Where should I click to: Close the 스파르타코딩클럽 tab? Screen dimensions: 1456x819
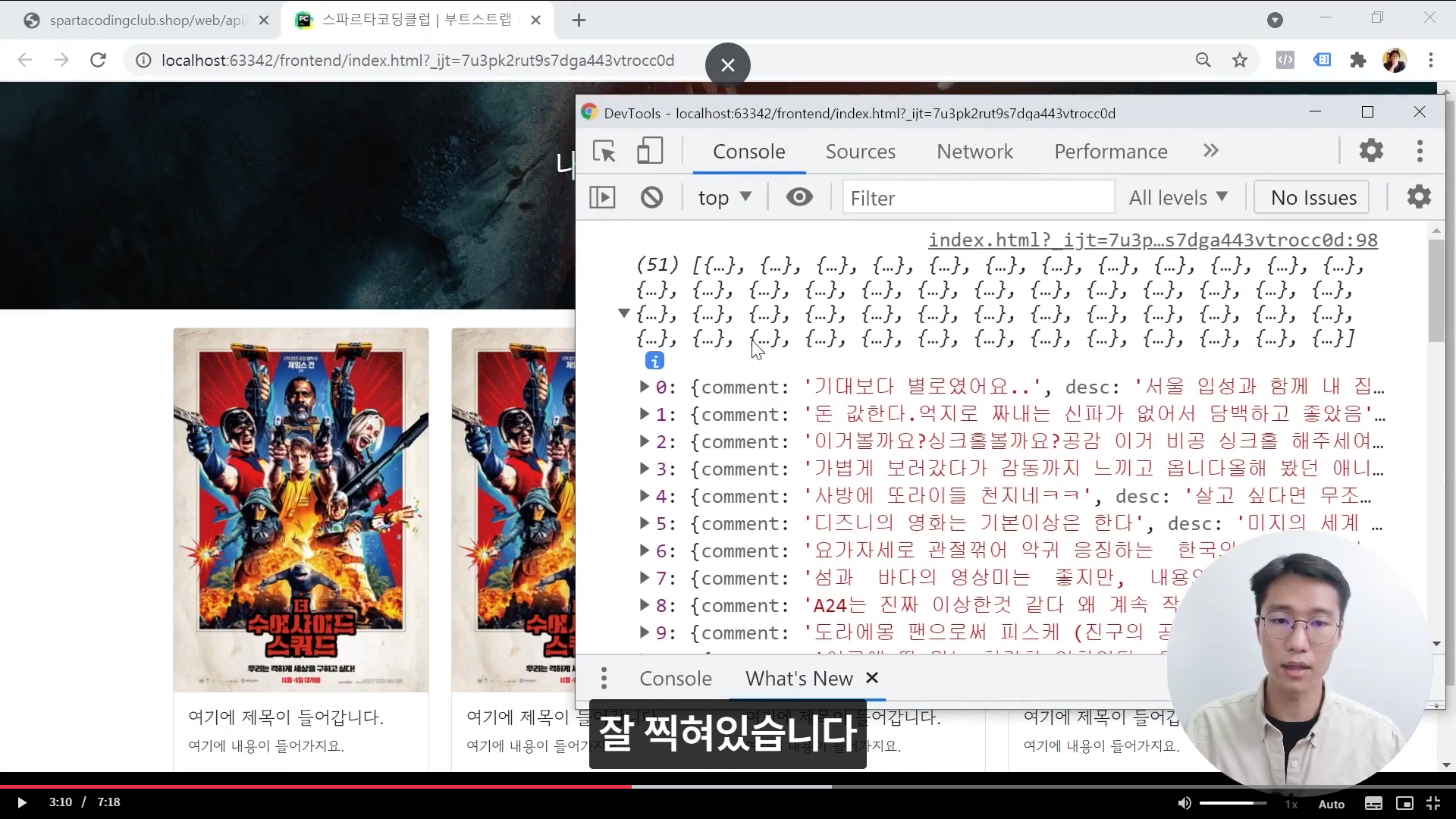pos(535,20)
